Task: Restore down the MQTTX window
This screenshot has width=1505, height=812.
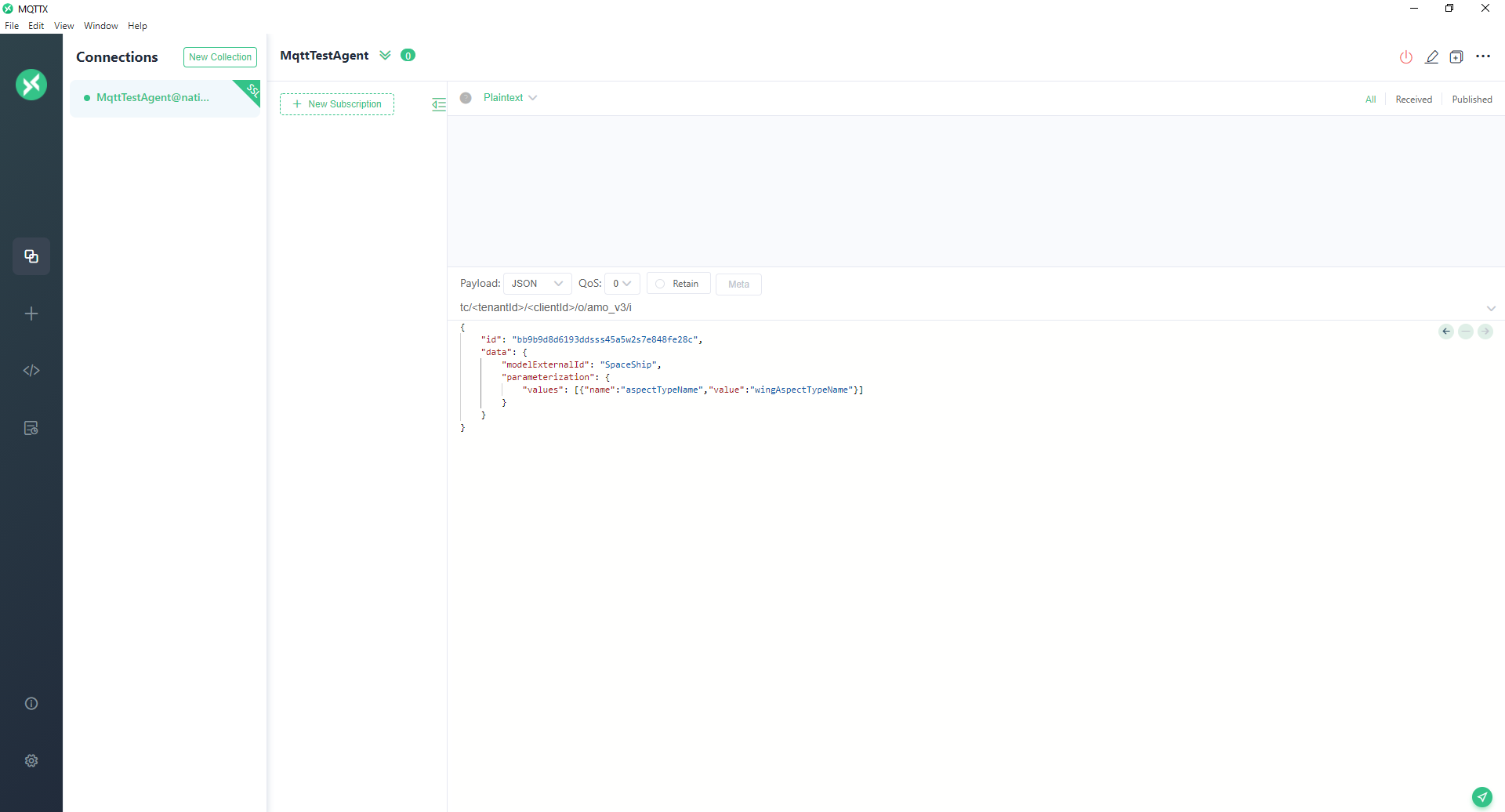Action: pyautogui.click(x=1449, y=9)
